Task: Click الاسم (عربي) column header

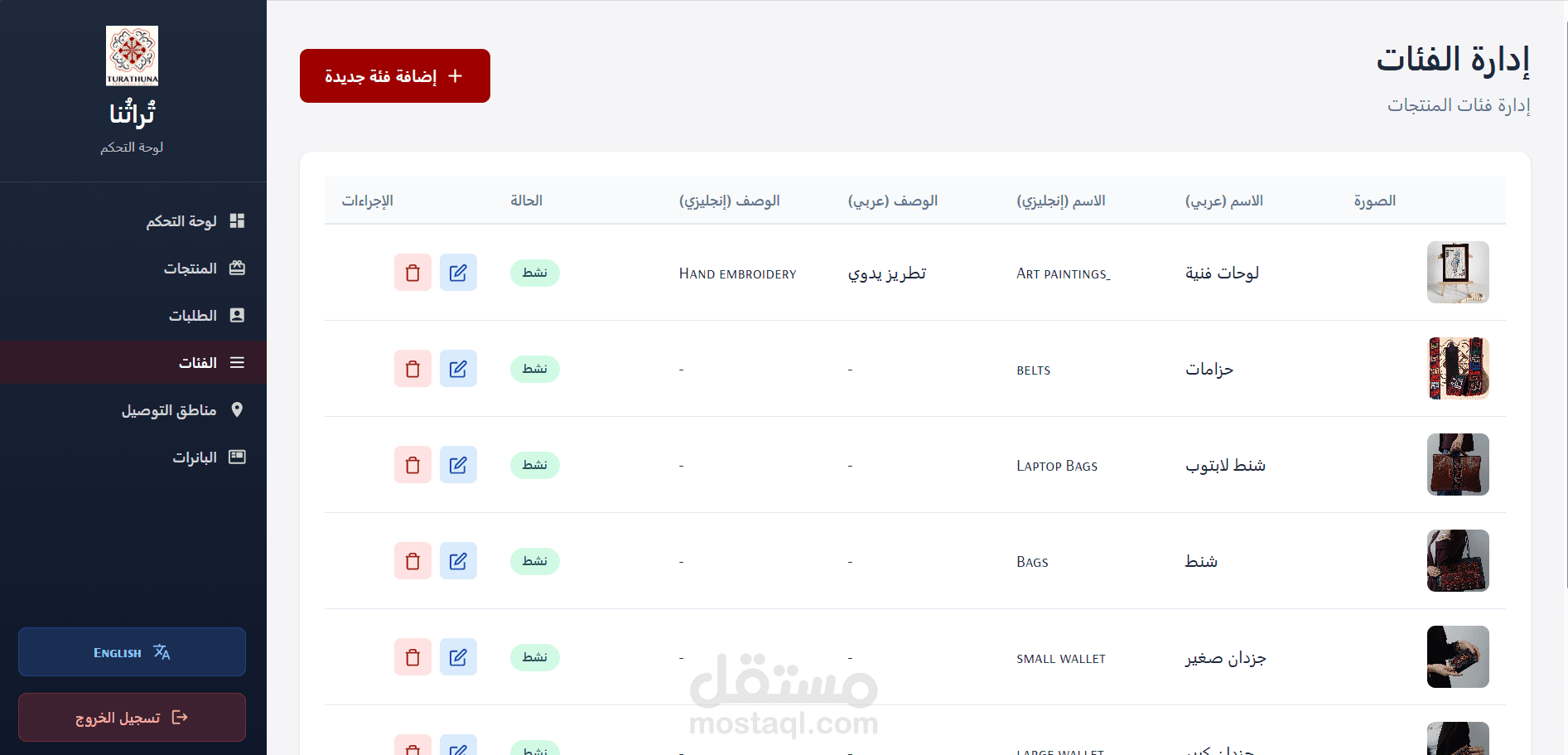Action: (x=1224, y=201)
